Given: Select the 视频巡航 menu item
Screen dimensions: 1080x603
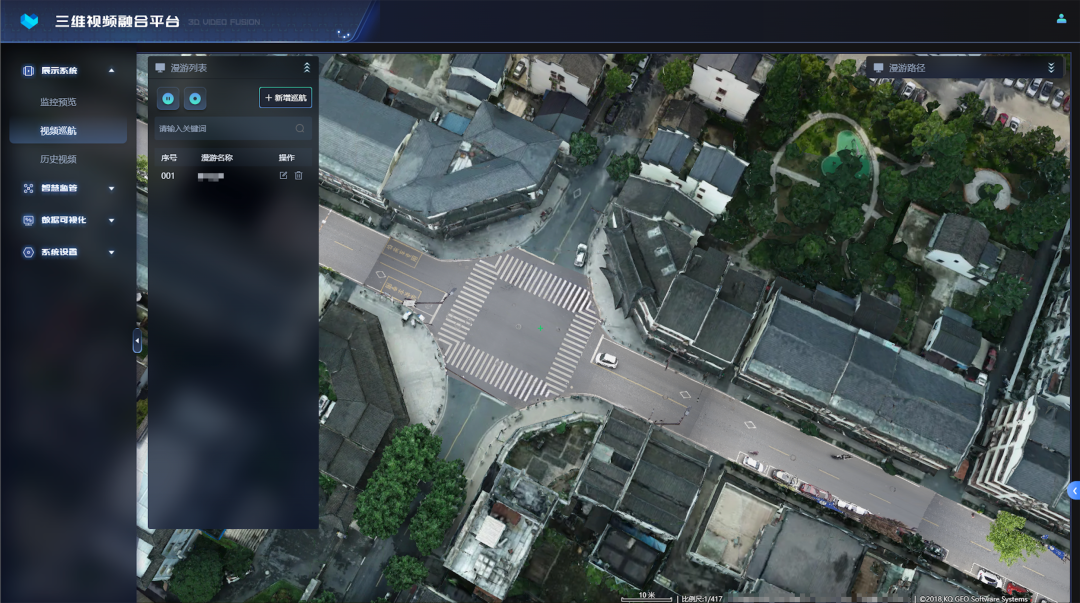Looking at the screenshot, I should [58, 131].
